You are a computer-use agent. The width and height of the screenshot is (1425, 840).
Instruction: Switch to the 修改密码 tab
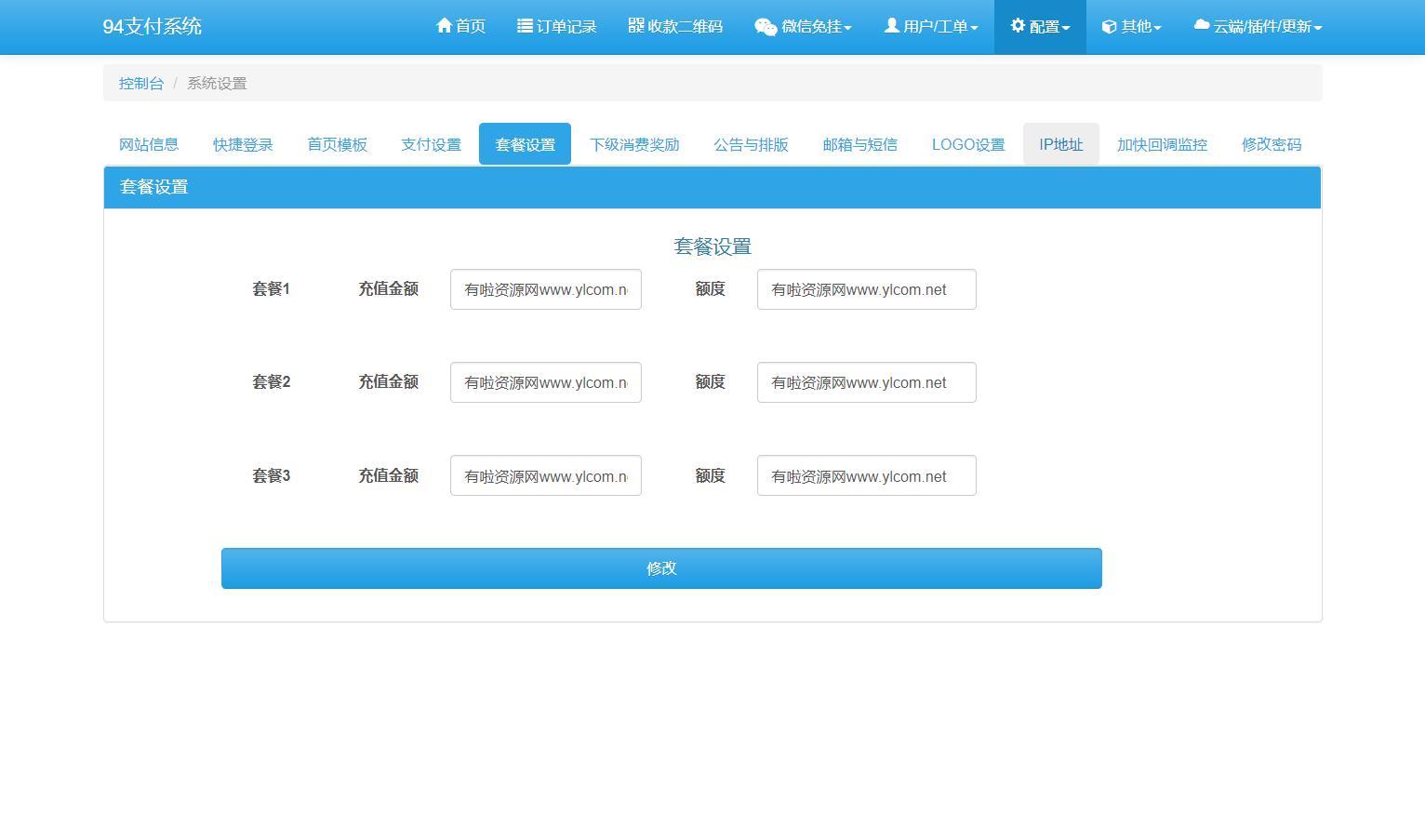tap(1272, 144)
